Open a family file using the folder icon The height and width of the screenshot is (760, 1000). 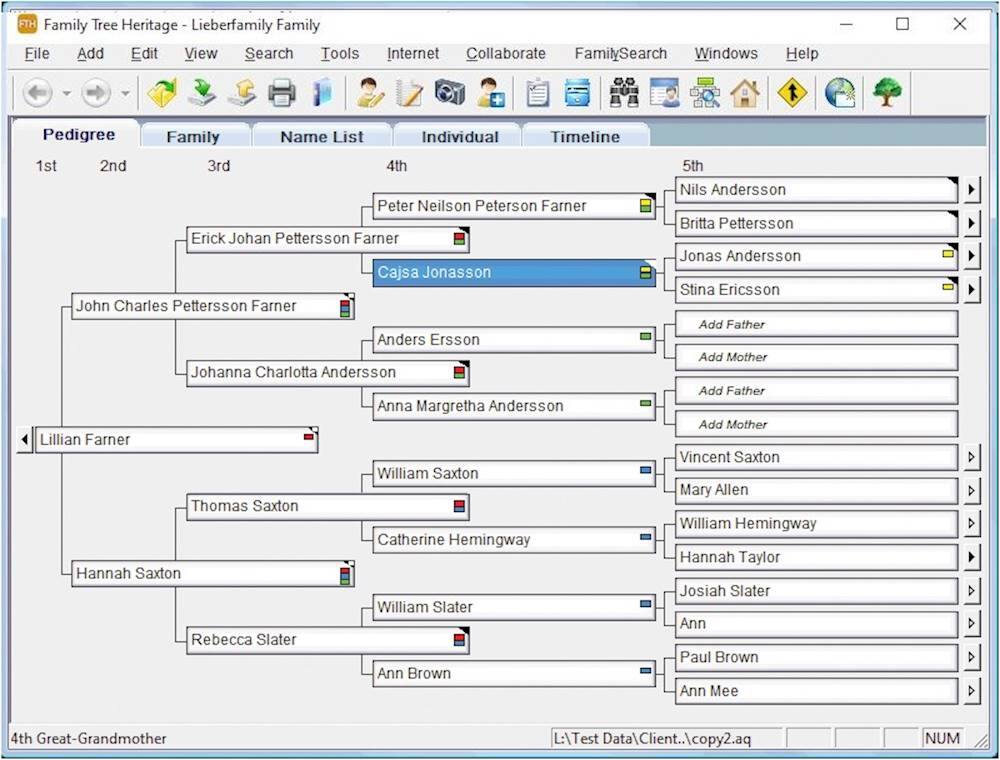pos(162,93)
